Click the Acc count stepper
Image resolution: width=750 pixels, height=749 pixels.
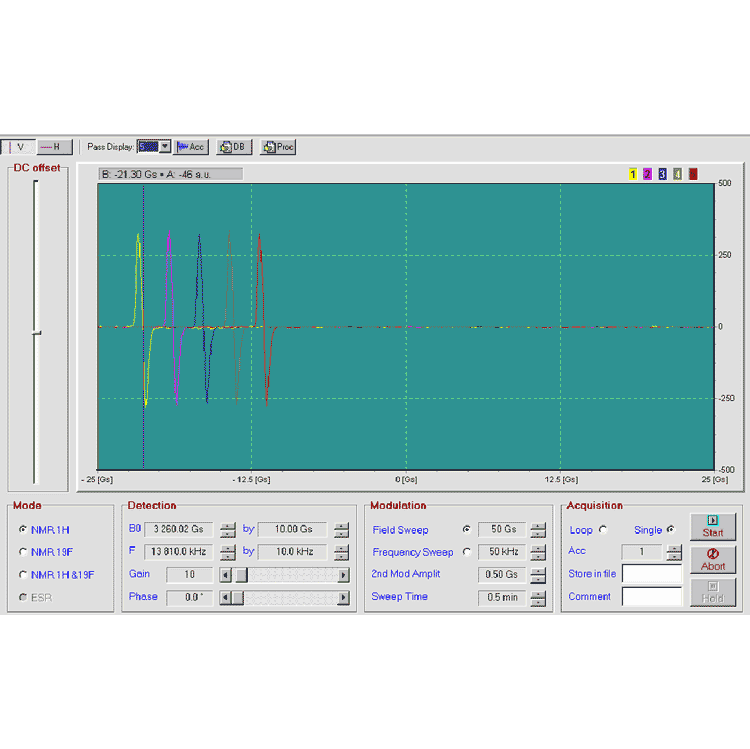click(x=674, y=552)
